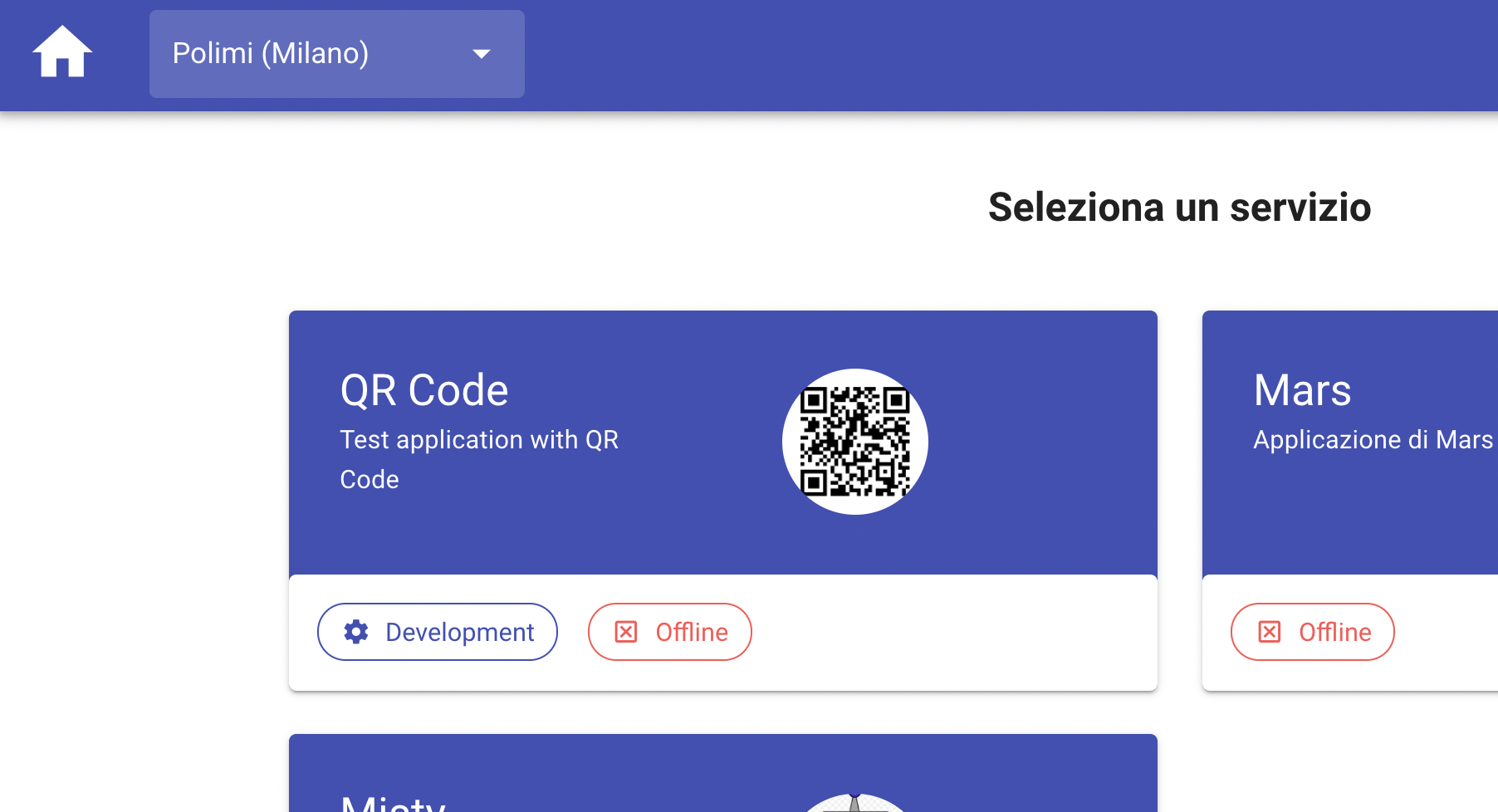Click the Misty card's circular image
Viewport: 1498px width, 812px height.
tap(854, 804)
